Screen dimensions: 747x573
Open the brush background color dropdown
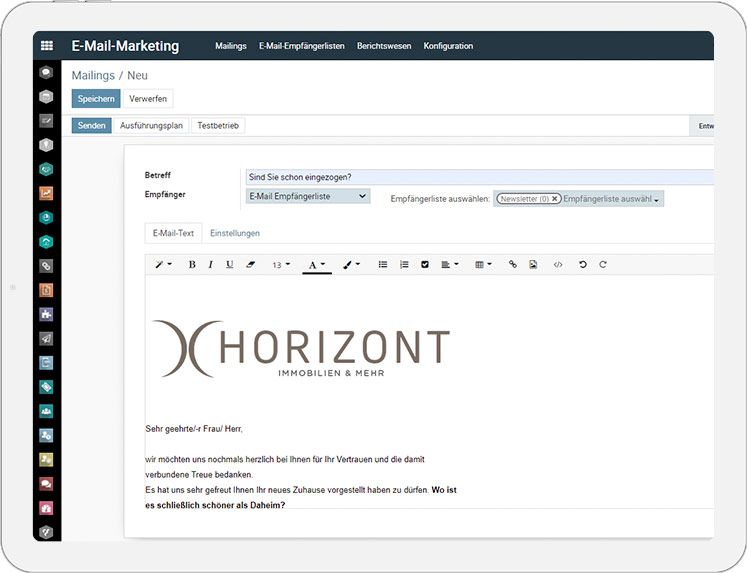click(x=352, y=265)
